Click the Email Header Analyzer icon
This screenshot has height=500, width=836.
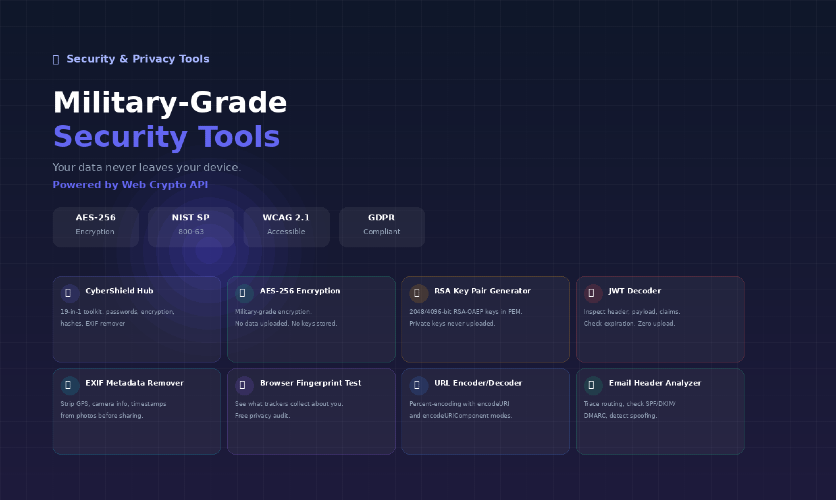point(593,385)
